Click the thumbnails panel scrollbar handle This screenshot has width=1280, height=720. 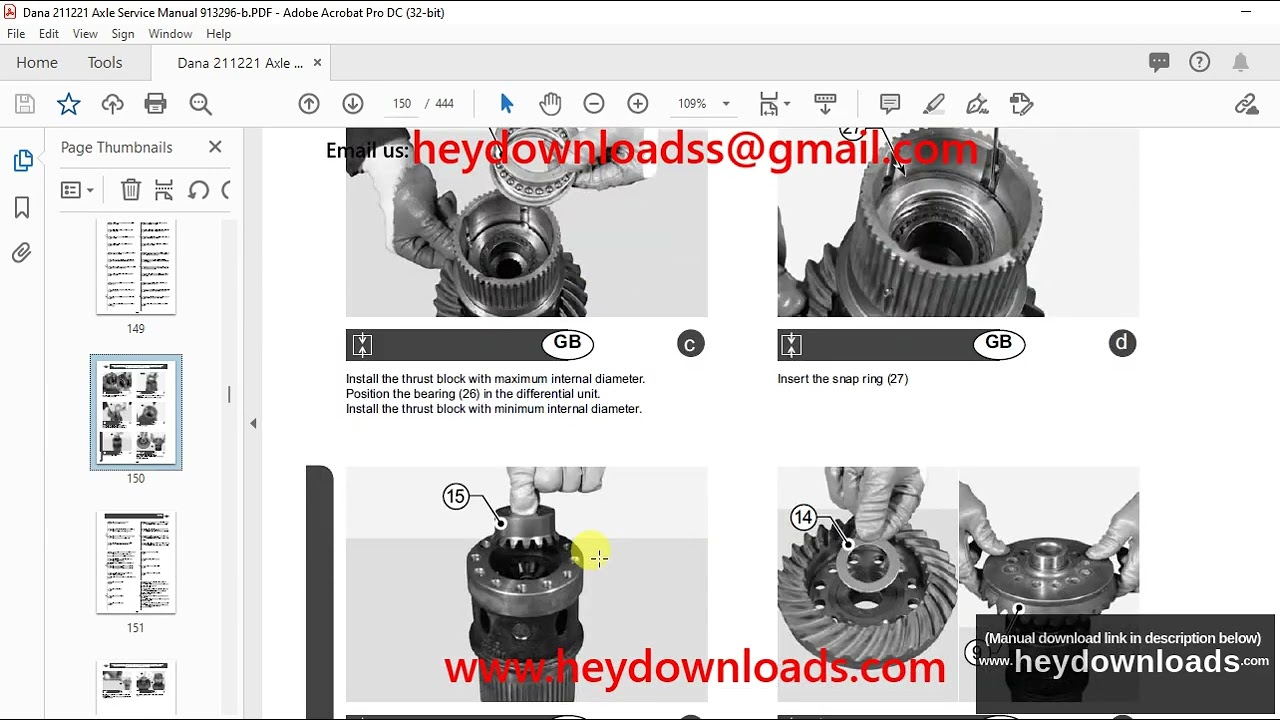[229, 394]
